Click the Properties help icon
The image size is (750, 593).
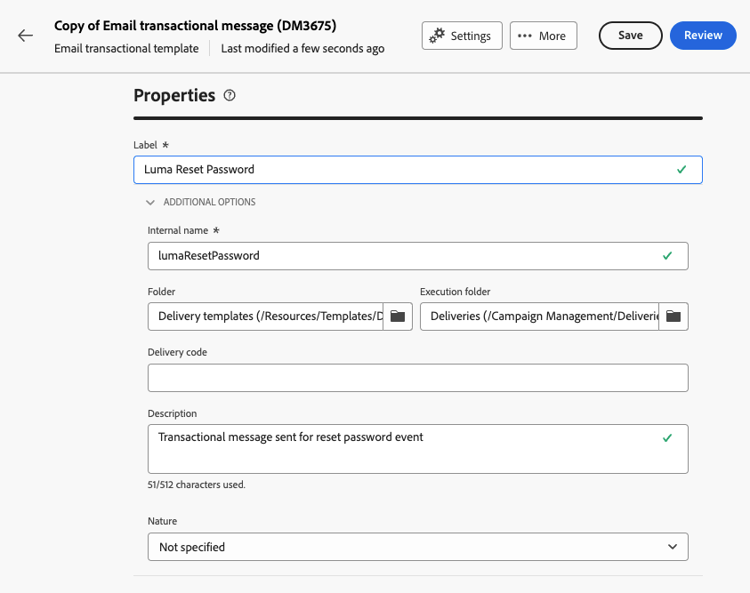tap(230, 96)
